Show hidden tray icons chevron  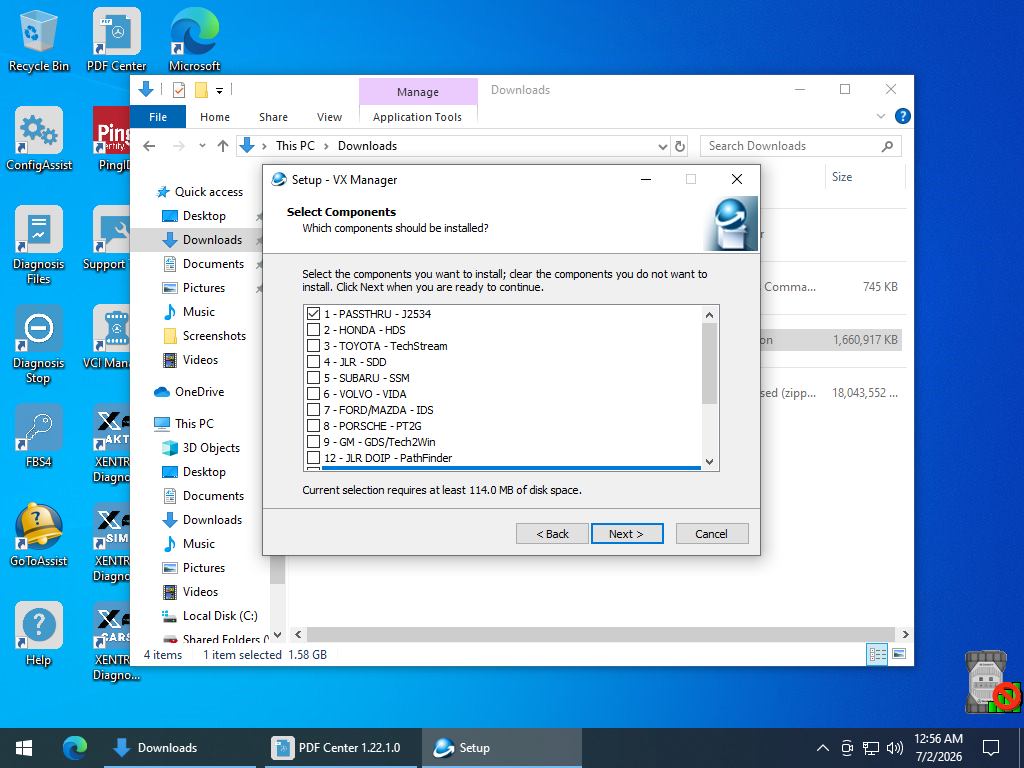(823, 748)
